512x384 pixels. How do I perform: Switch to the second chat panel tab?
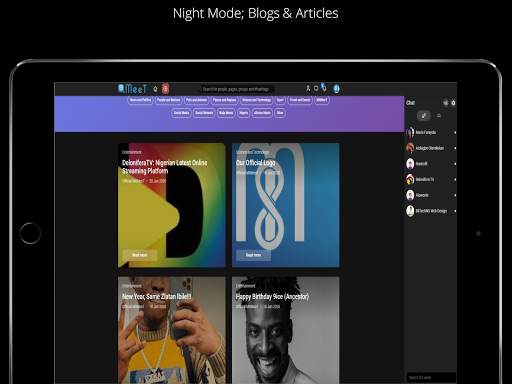[x=439, y=116]
